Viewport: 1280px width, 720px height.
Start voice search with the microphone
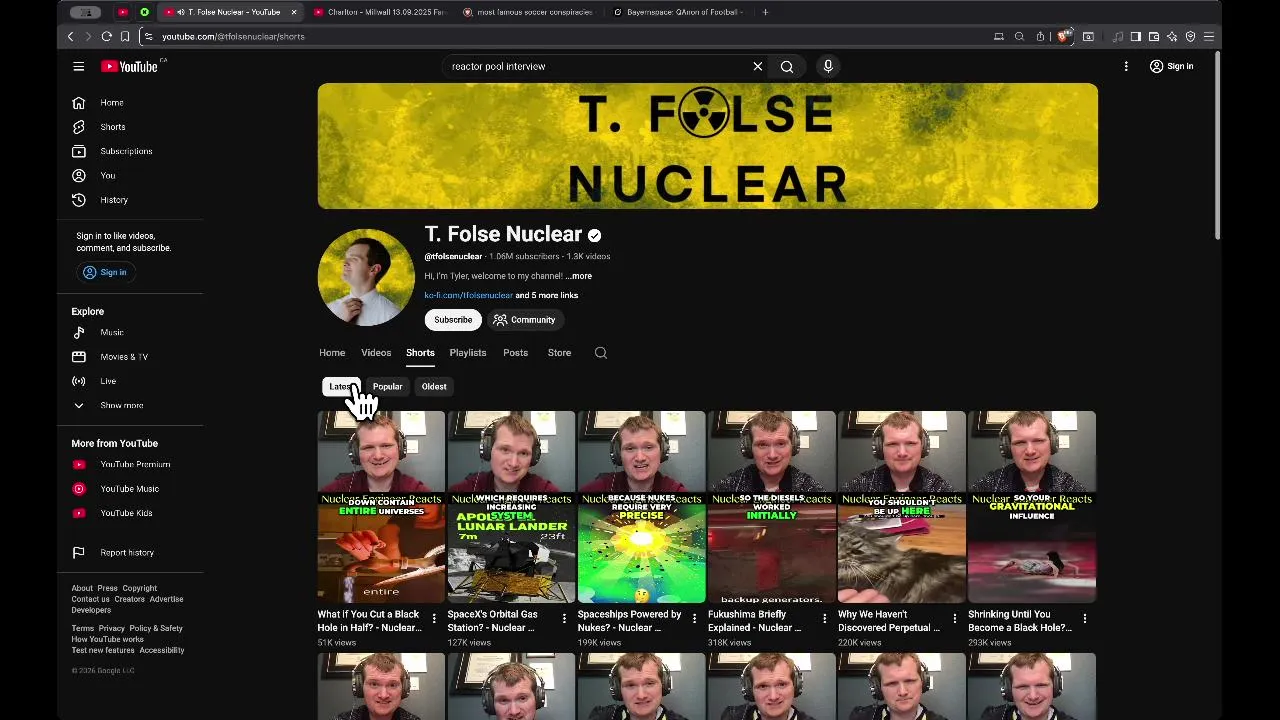828,66
